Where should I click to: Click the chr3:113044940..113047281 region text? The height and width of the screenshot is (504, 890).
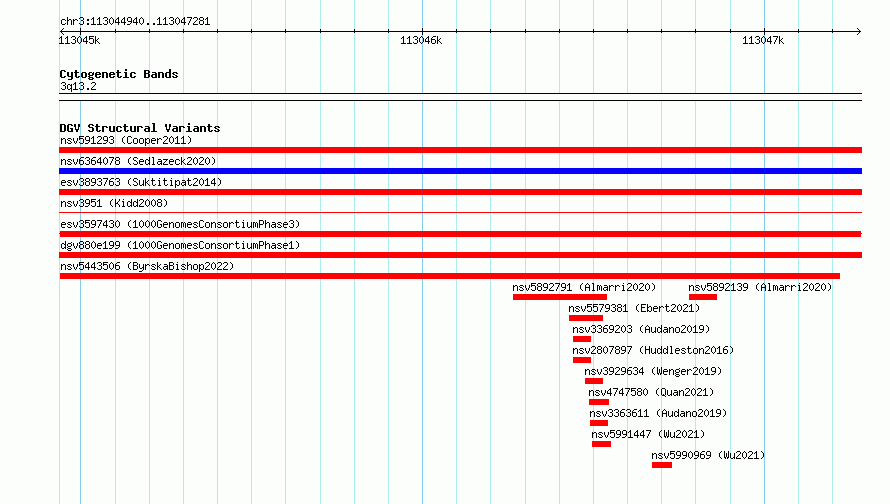135,21
